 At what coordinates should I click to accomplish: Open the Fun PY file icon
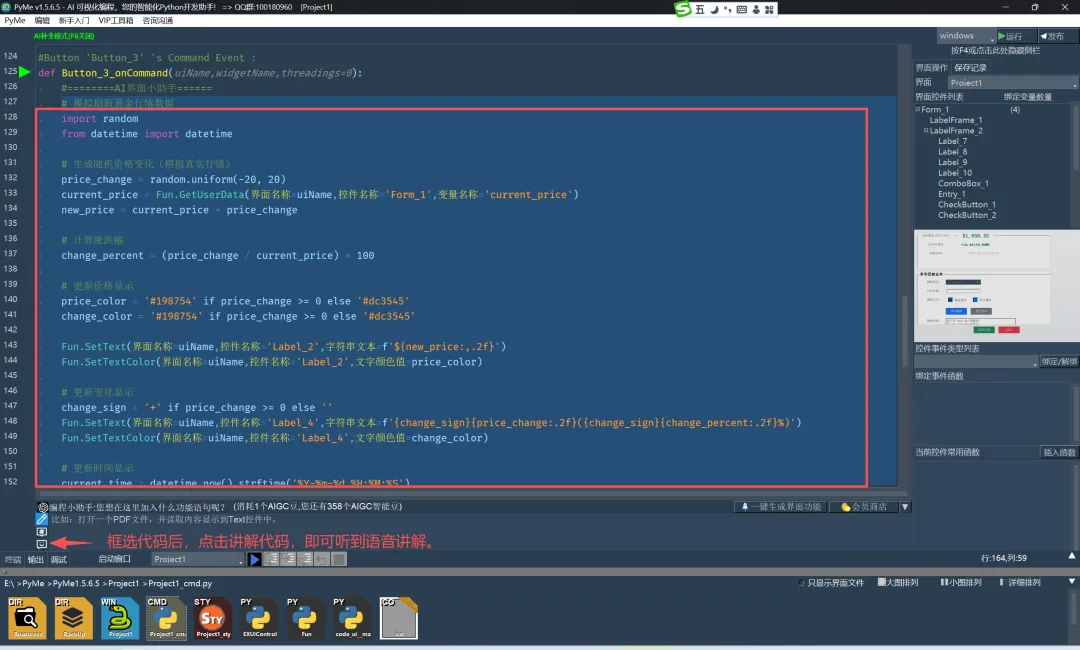306,618
